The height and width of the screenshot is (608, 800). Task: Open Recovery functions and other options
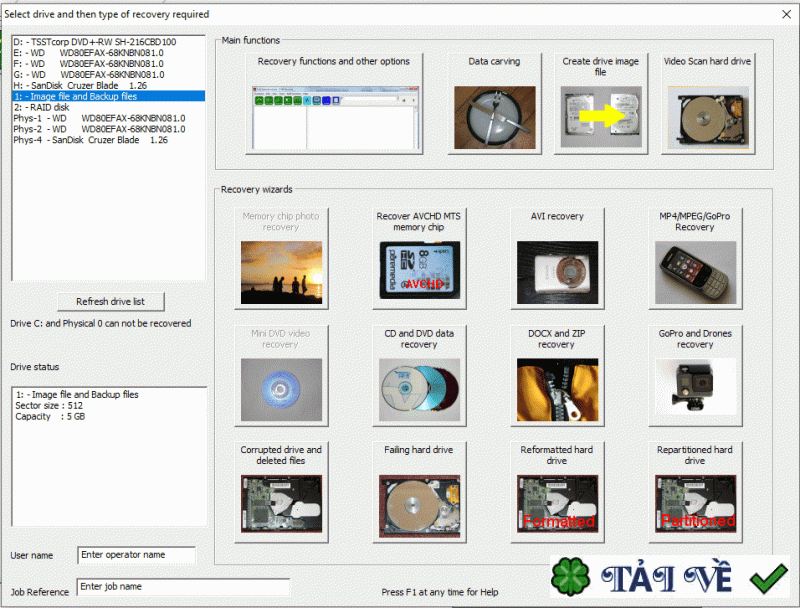point(334,104)
